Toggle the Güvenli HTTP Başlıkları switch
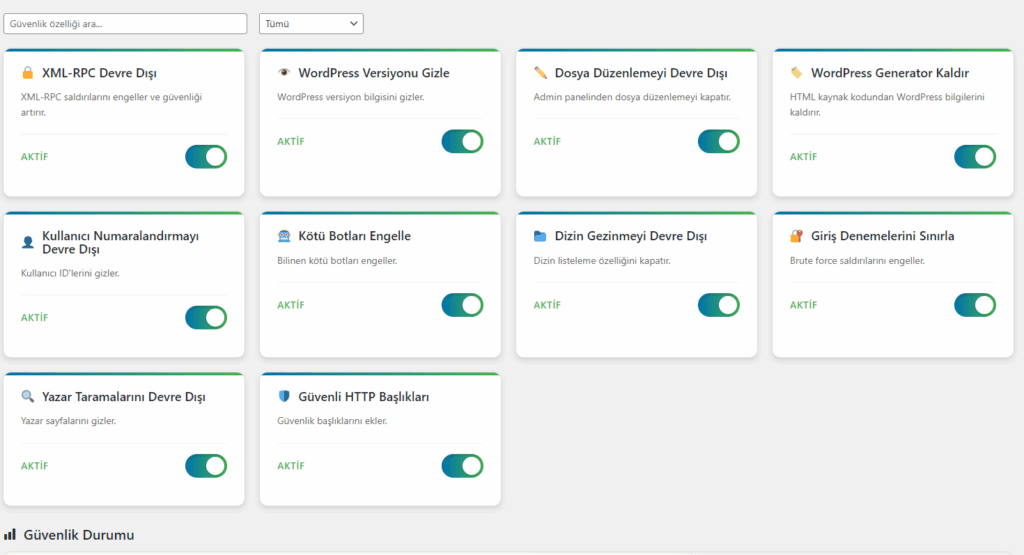This screenshot has height=555, width=1024. pyautogui.click(x=462, y=466)
